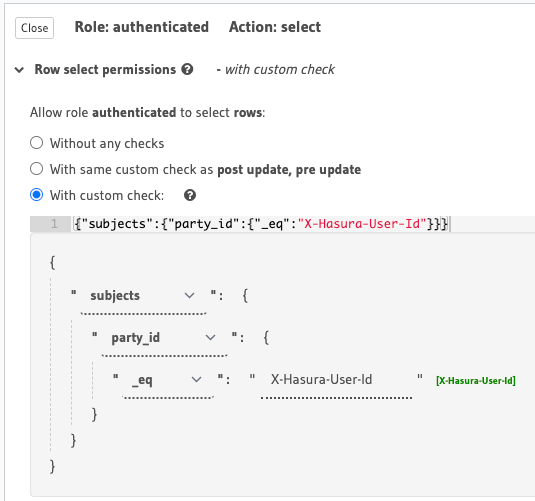
Task: Click the Close button
Action: click(x=34, y=28)
